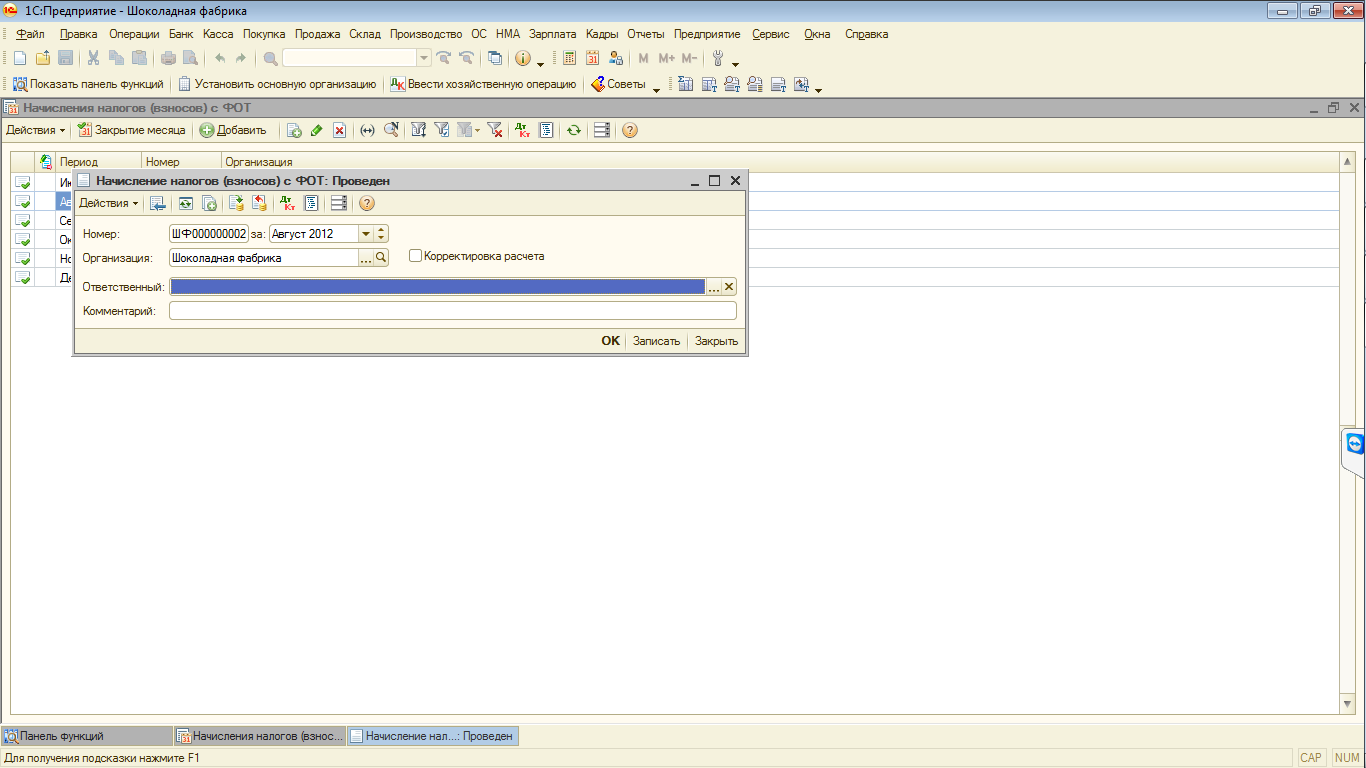Click the find by number icon in list toolbar
The height and width of the screenshot is (768, 1366).
[391, 130]
